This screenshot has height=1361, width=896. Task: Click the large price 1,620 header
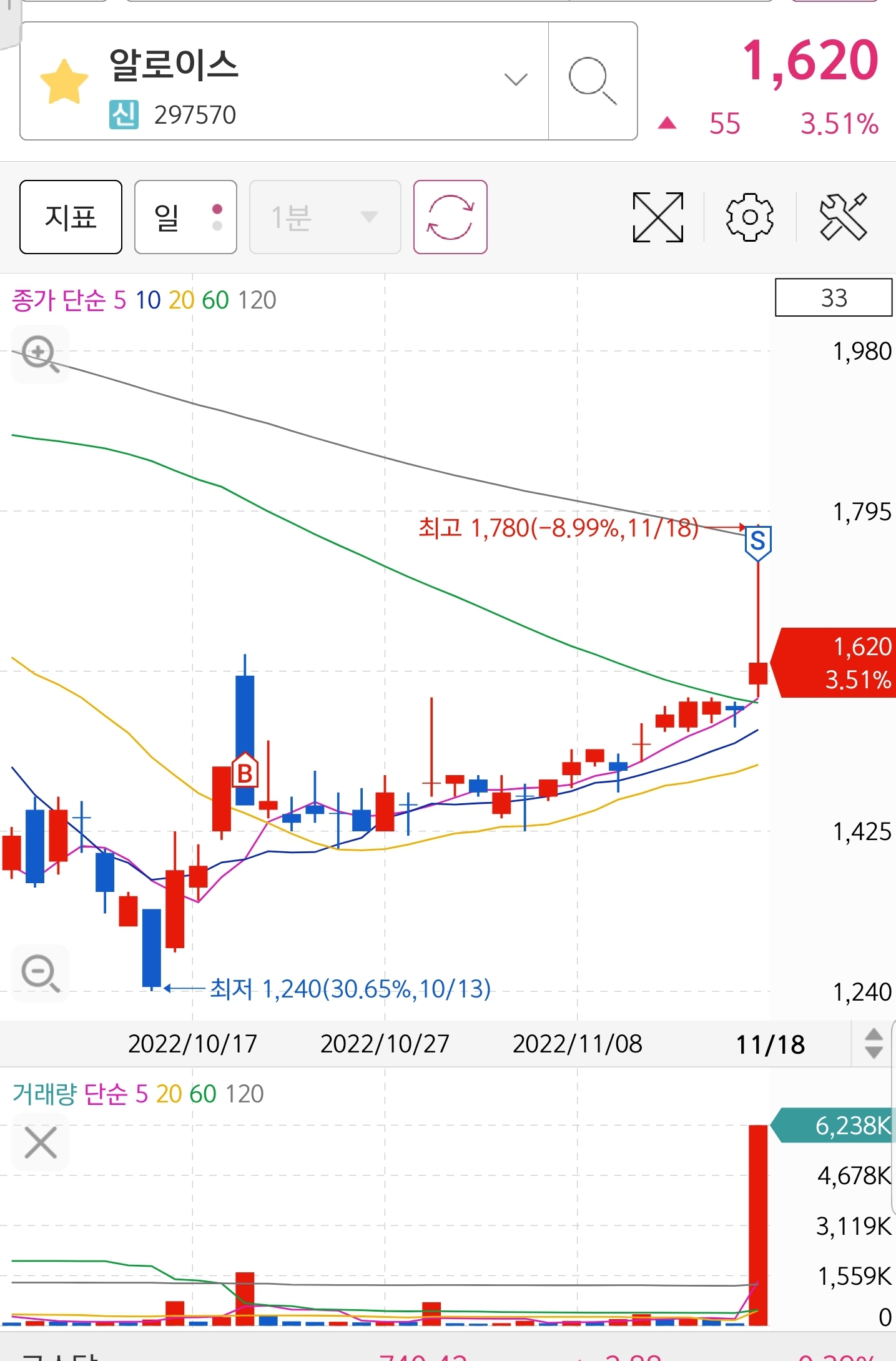810,61
